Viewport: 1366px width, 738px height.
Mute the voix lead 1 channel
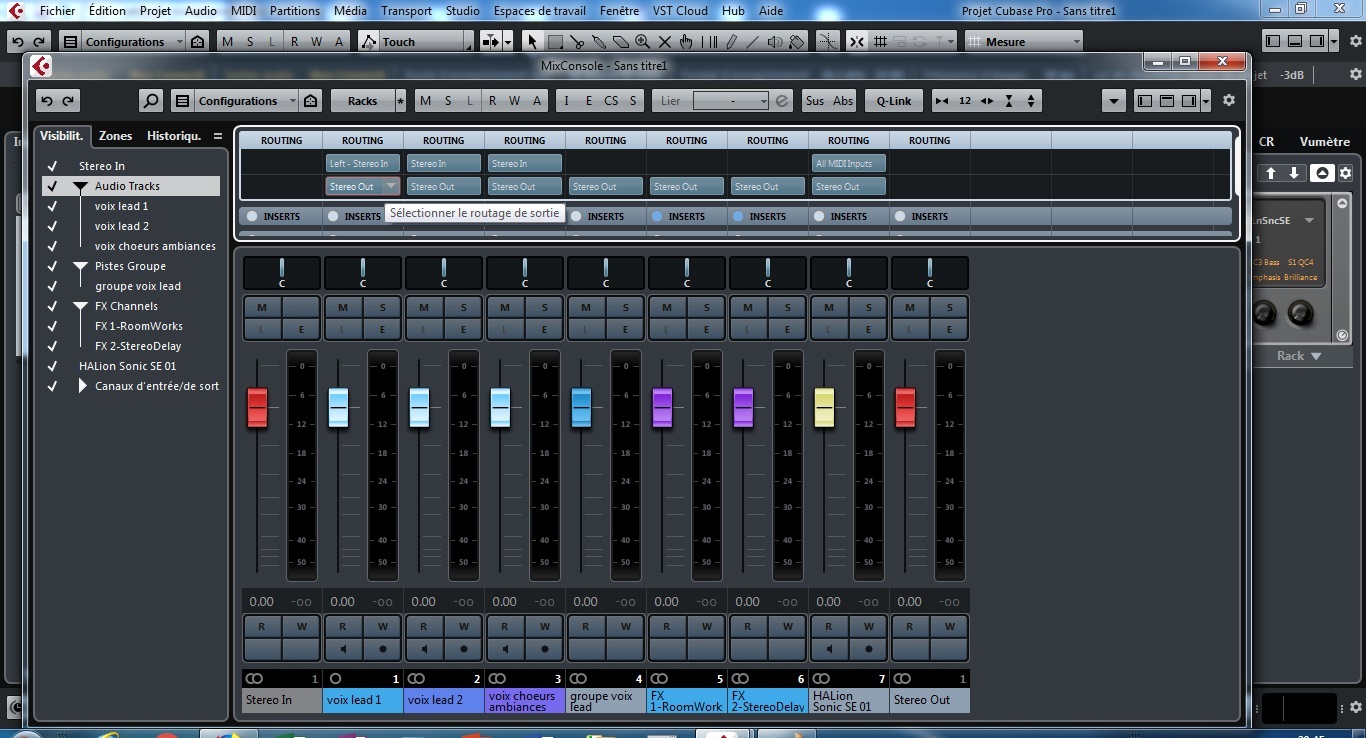pyautogui.click(x=343, y=307)
